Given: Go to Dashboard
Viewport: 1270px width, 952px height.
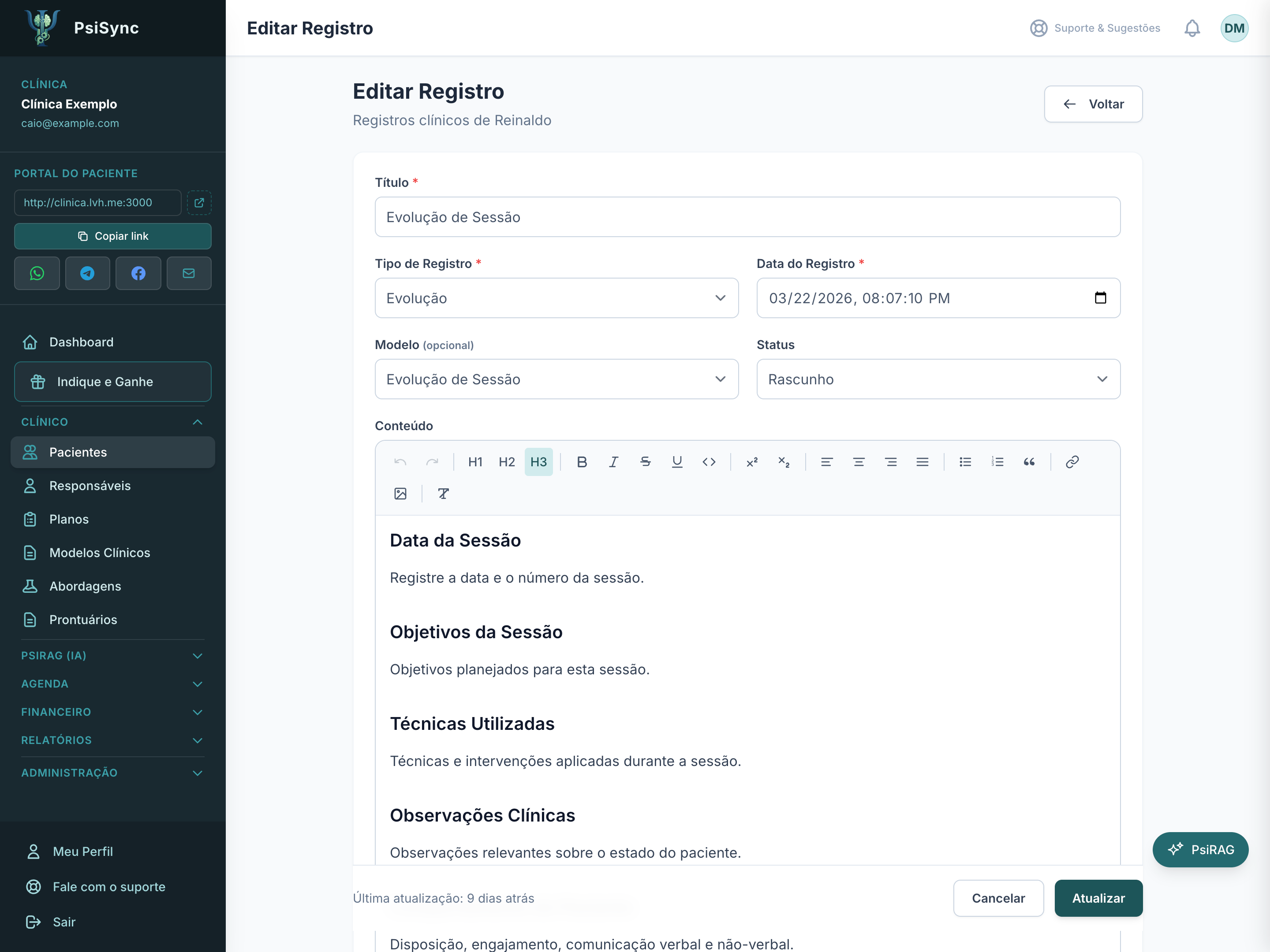Looking at the screenshot, I should click(x=112, y=342).
